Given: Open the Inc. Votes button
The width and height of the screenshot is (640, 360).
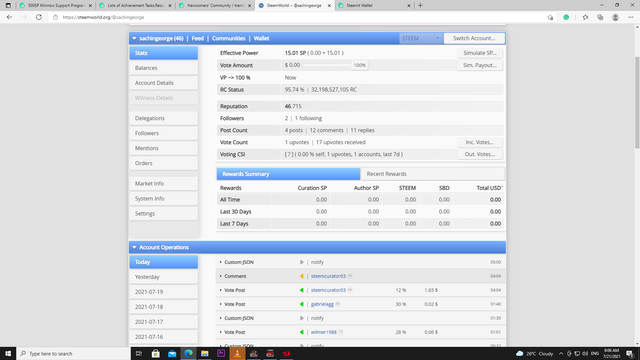Looking at the screenshot, I should [480, 142].
